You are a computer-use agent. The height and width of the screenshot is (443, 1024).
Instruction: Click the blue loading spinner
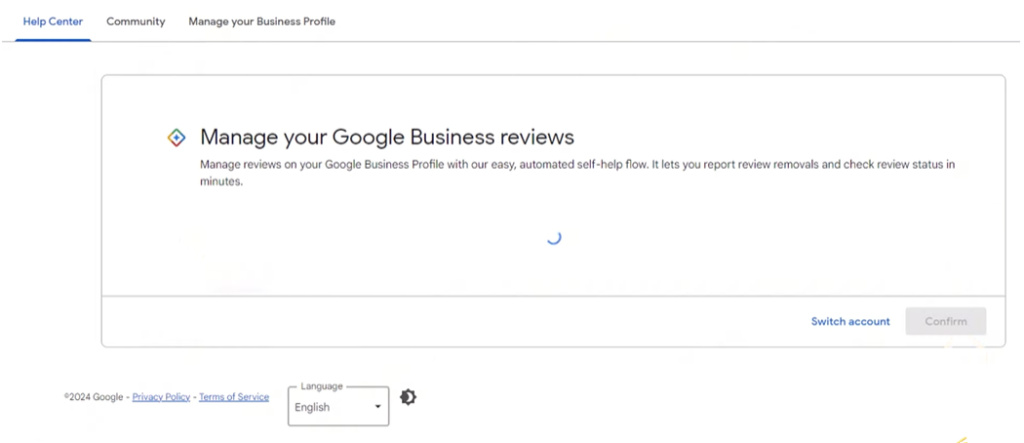(x=553, y=237)
